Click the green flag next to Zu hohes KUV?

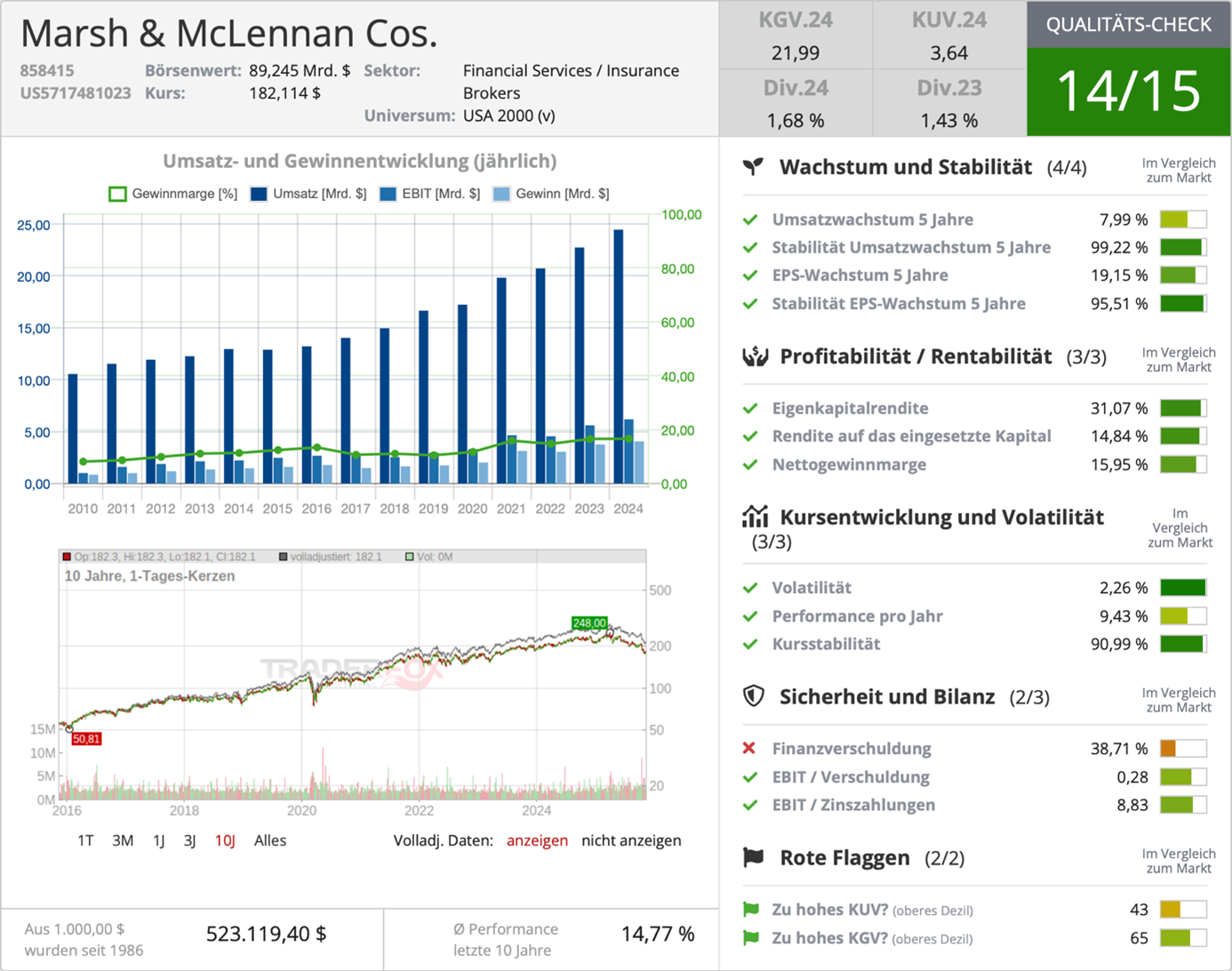751,910
